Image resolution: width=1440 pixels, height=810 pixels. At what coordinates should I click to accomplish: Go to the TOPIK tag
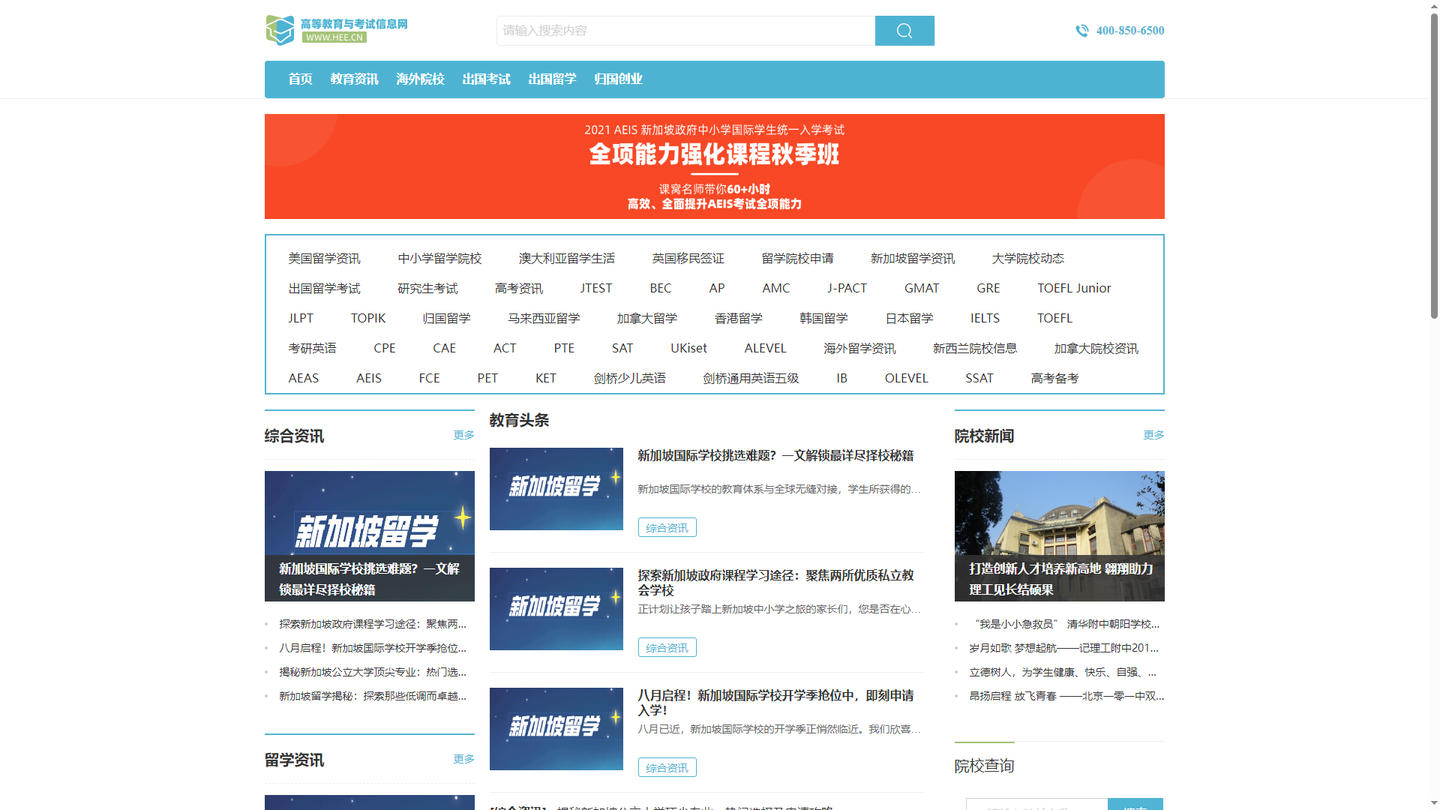[x=368, y=318]
